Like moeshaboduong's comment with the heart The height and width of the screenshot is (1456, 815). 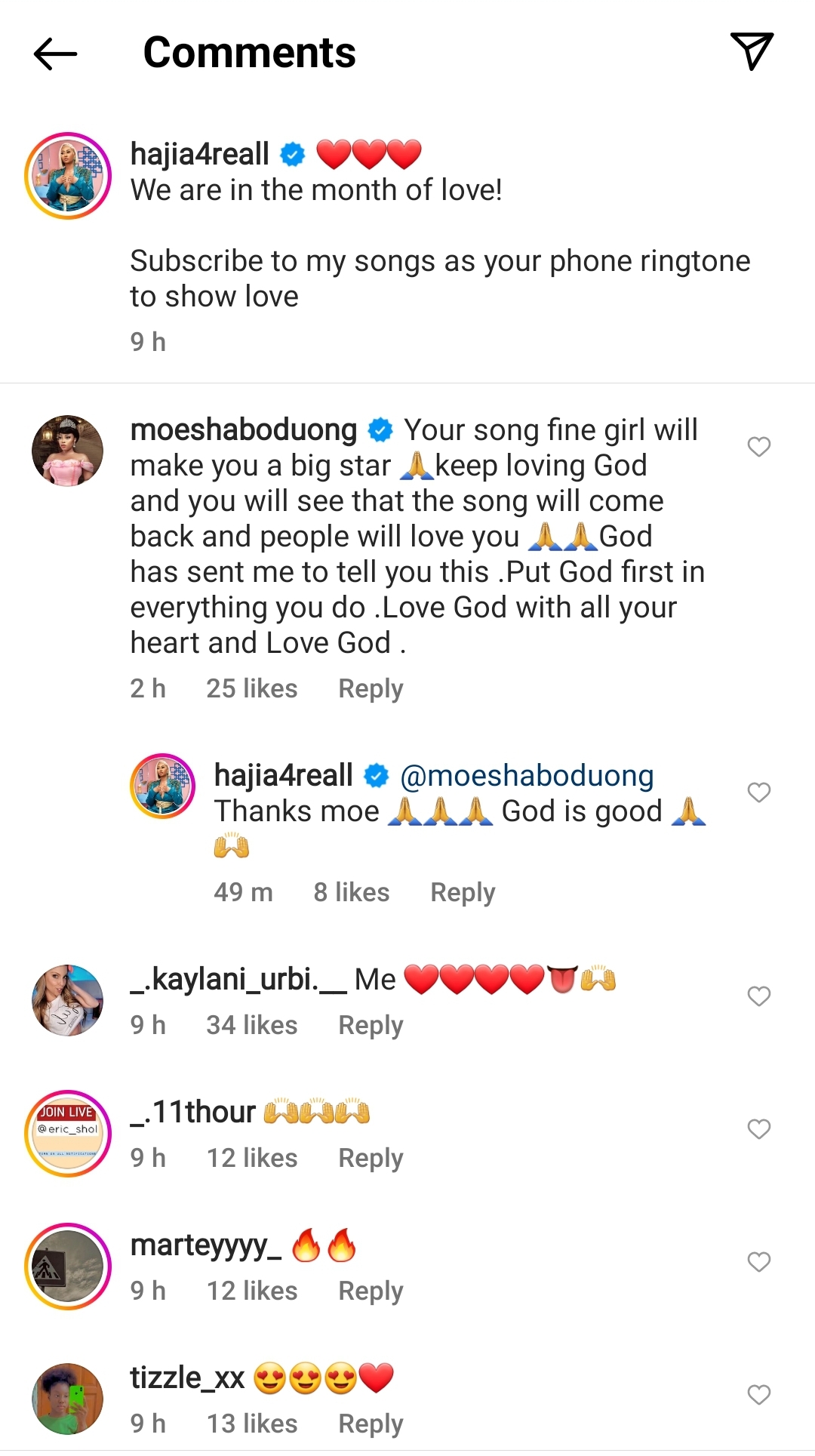(x=758, y=447)
